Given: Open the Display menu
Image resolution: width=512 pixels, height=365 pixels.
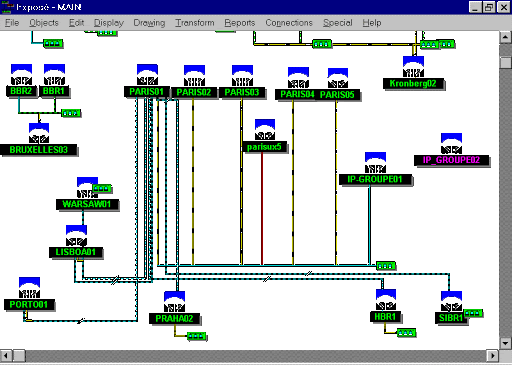Looking at the screenshot, I should [109, 23].
